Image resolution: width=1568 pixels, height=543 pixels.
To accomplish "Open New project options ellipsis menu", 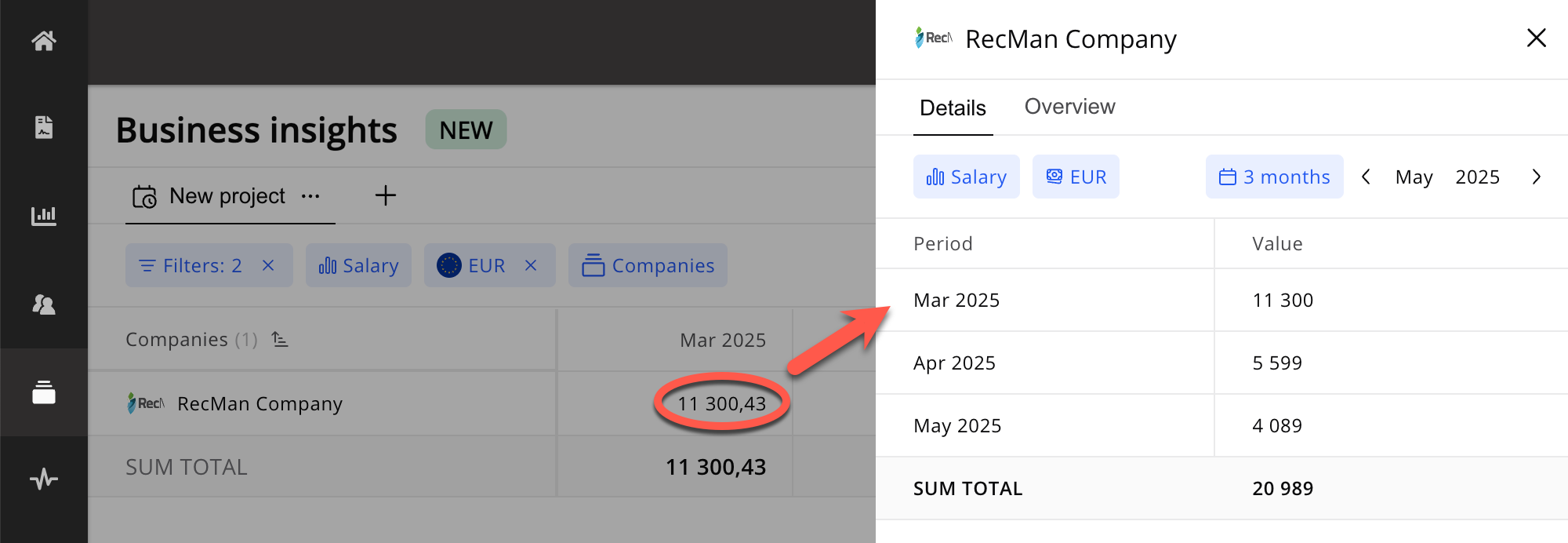I will [310, 196].
